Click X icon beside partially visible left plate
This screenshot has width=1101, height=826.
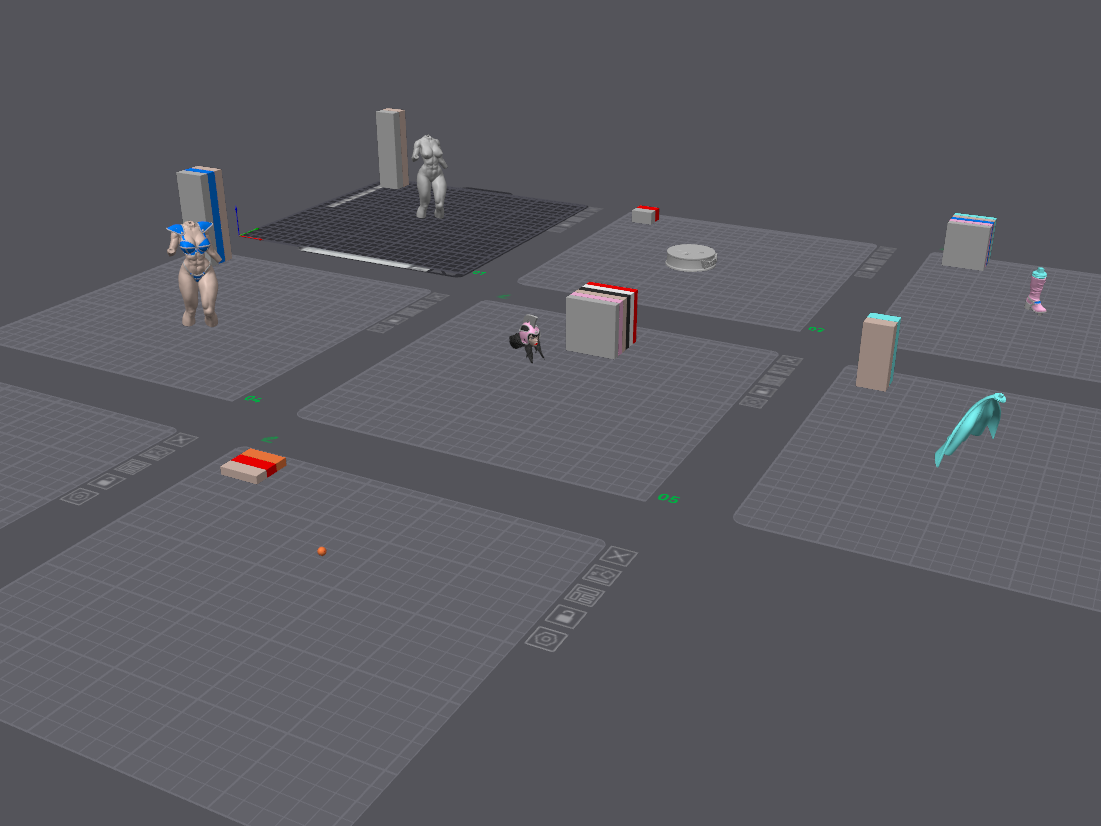(181, 440)
